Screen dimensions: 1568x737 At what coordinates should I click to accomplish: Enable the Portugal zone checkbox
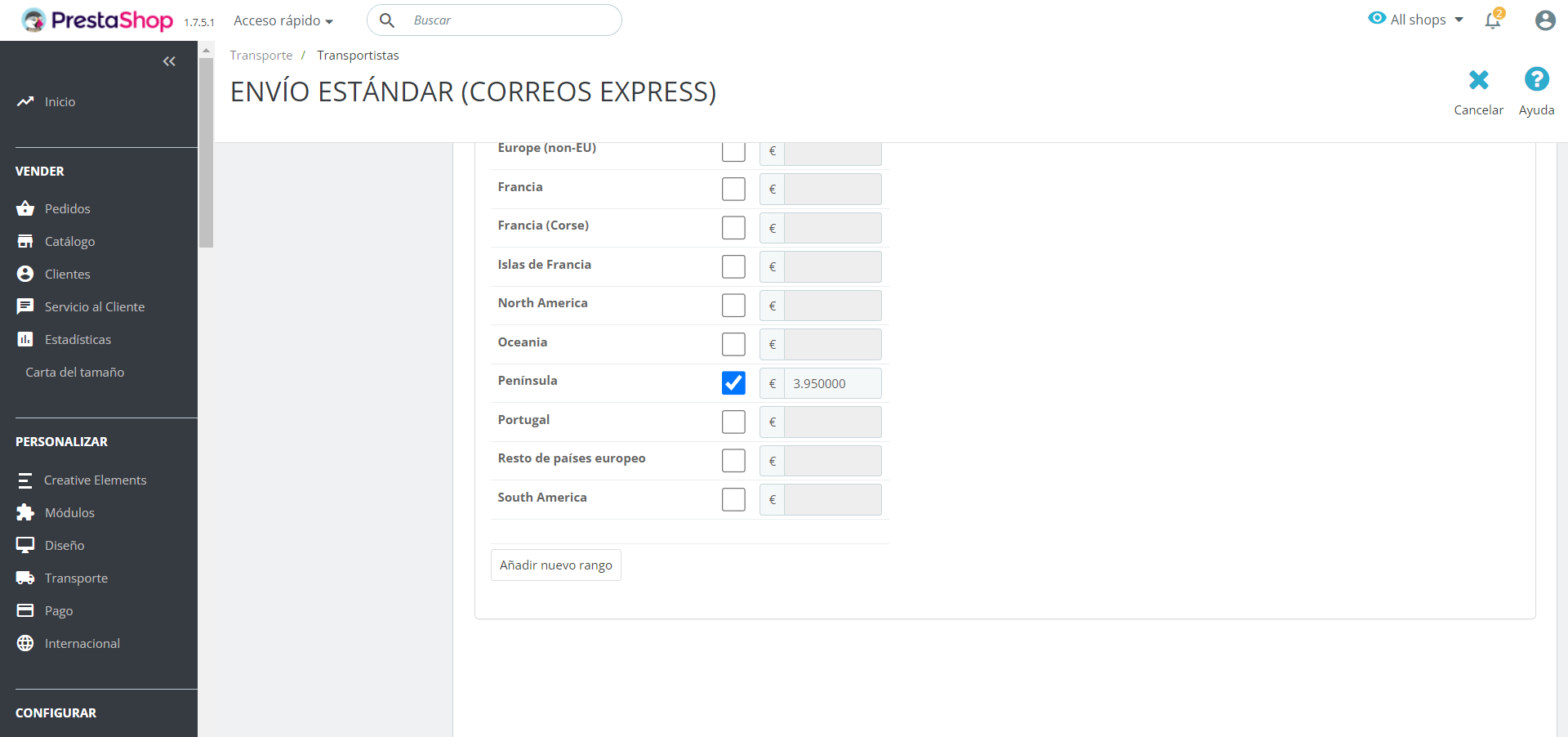[x=733, y=422]
